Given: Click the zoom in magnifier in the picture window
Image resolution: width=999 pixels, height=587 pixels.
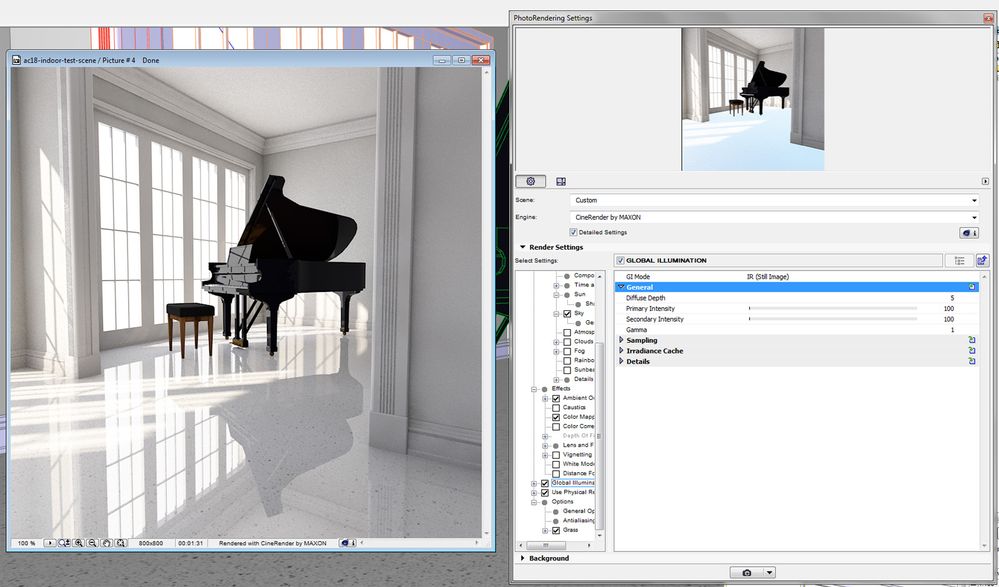Looking at the screenshot, I should [x=78, y=543].
